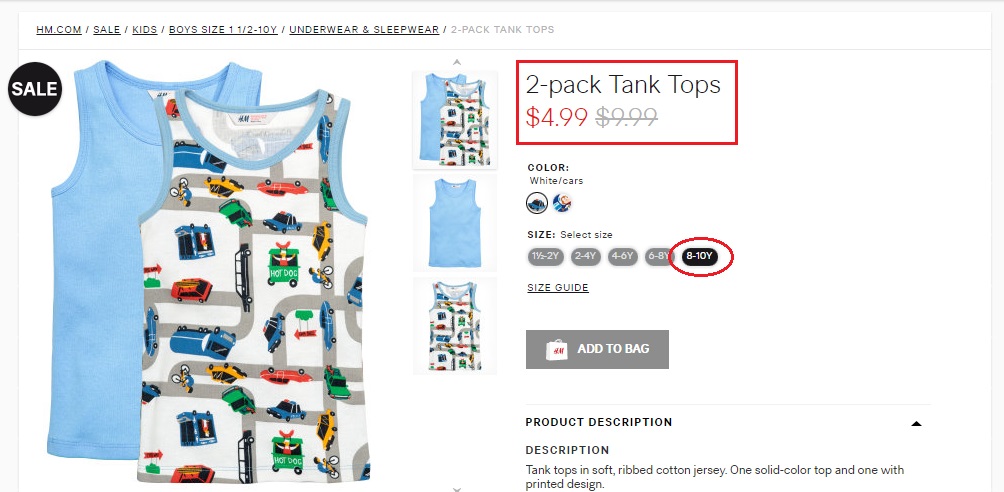This screenshot has width=1004, height=492.
Task: Open the Size Guide link
Action: pyautogui.click(x=558, y=288)
